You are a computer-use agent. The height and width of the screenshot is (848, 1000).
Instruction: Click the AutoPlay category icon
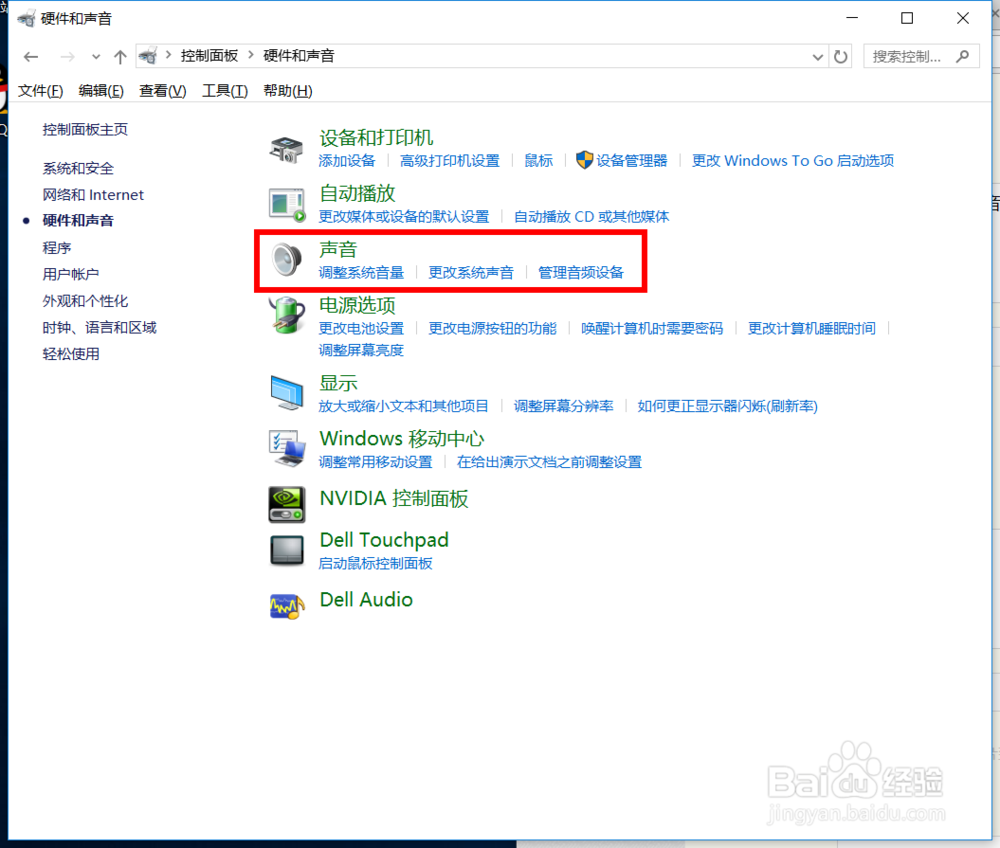click(x=286, y=205)
